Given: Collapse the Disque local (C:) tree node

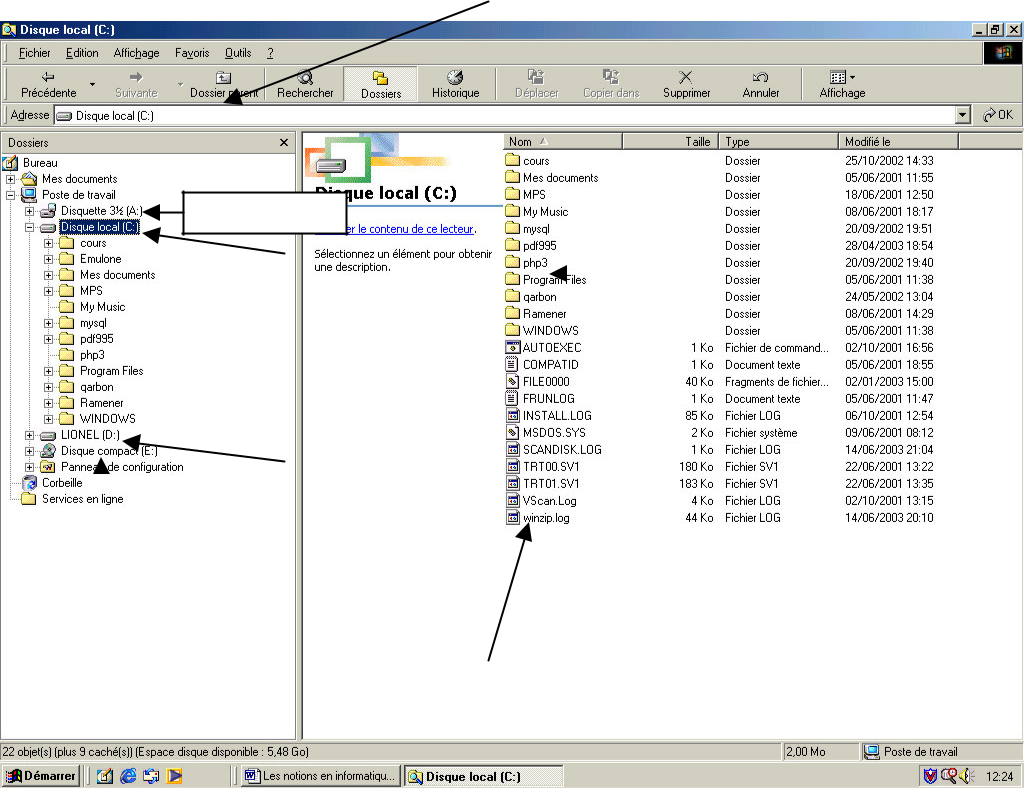Looking at the screenshot, I should 30,227.
